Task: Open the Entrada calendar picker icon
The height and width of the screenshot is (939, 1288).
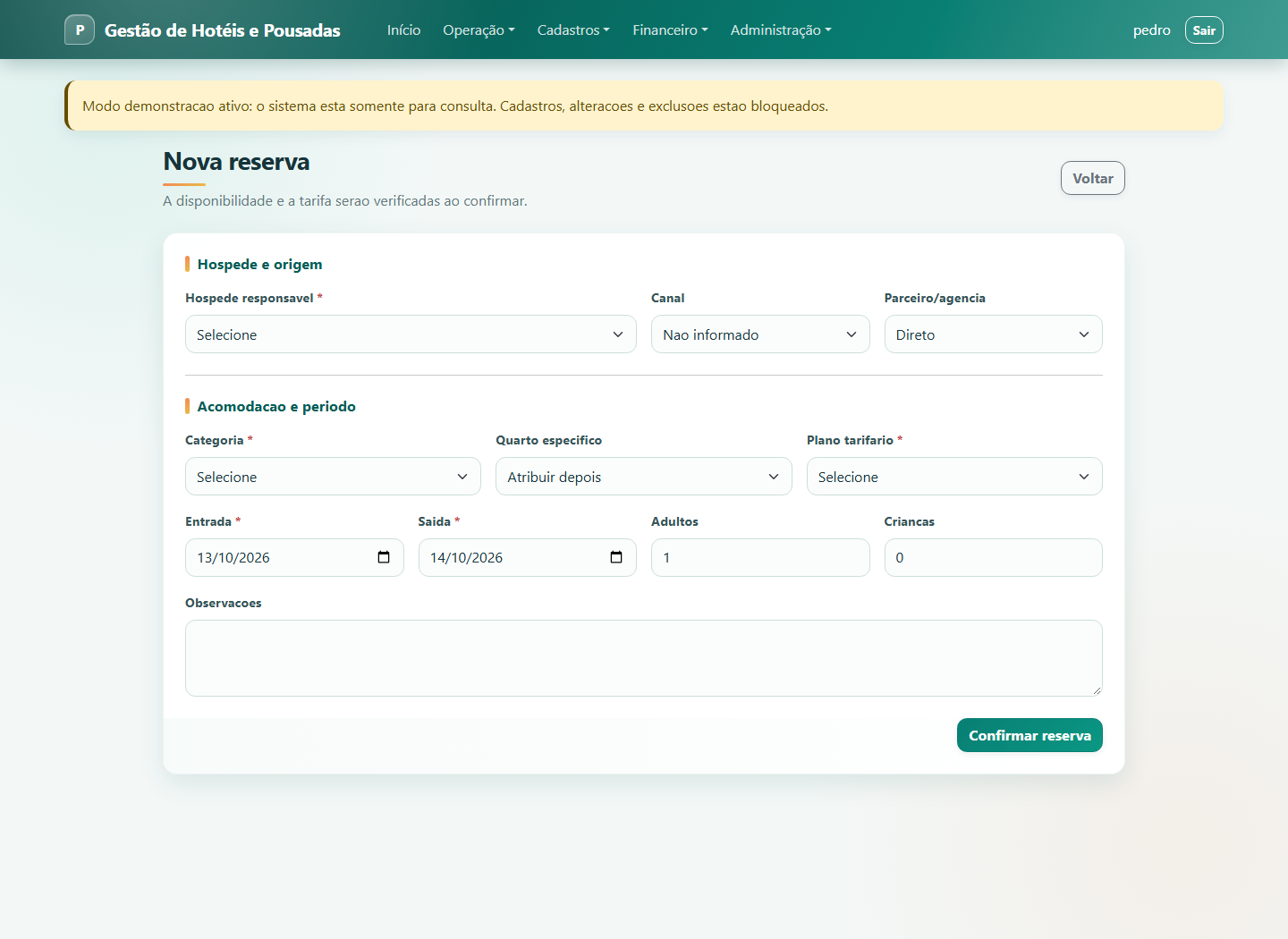Action: click(x=384, y=557)
